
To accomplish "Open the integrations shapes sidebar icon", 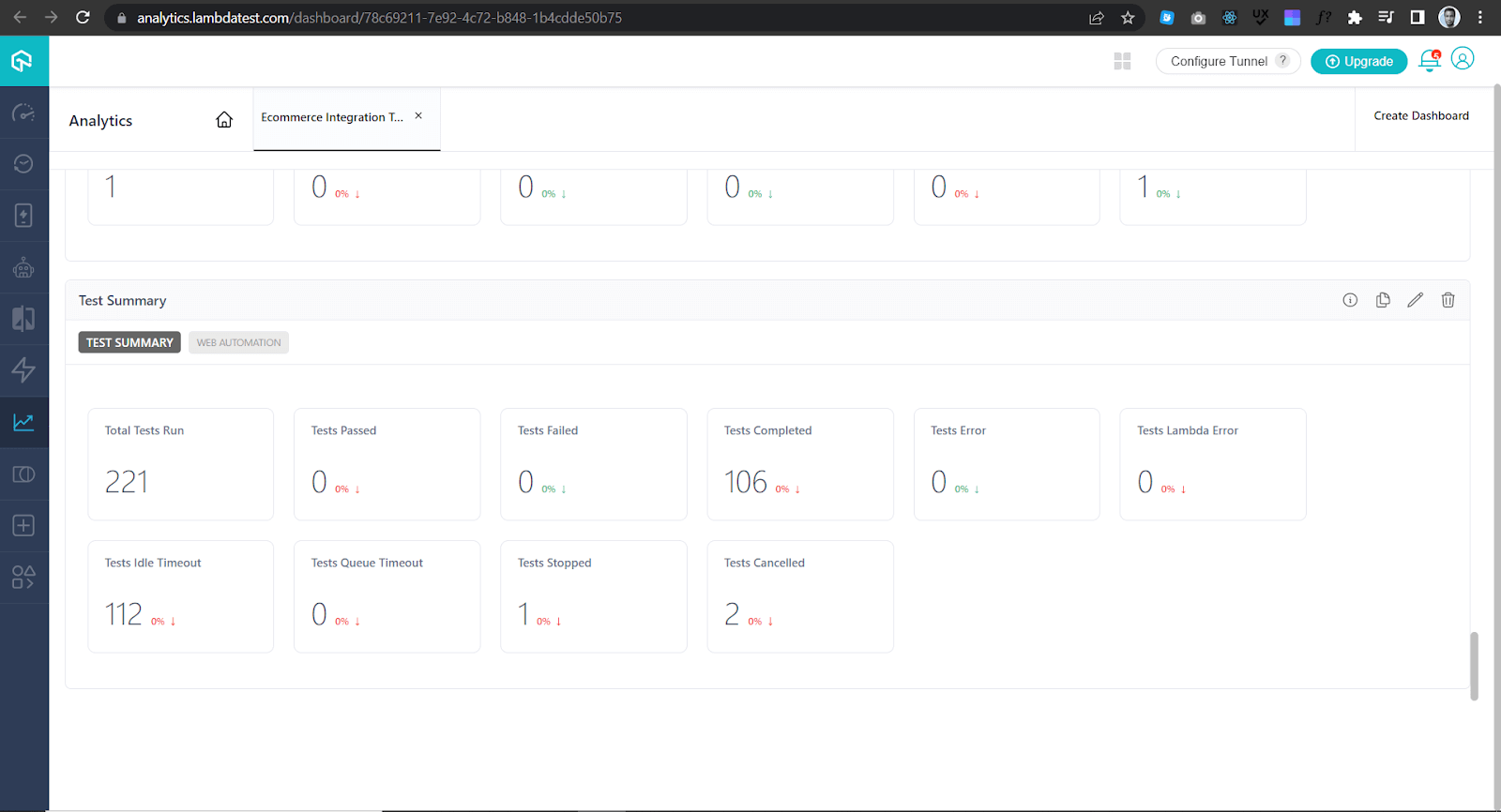I will click(23, 577).
